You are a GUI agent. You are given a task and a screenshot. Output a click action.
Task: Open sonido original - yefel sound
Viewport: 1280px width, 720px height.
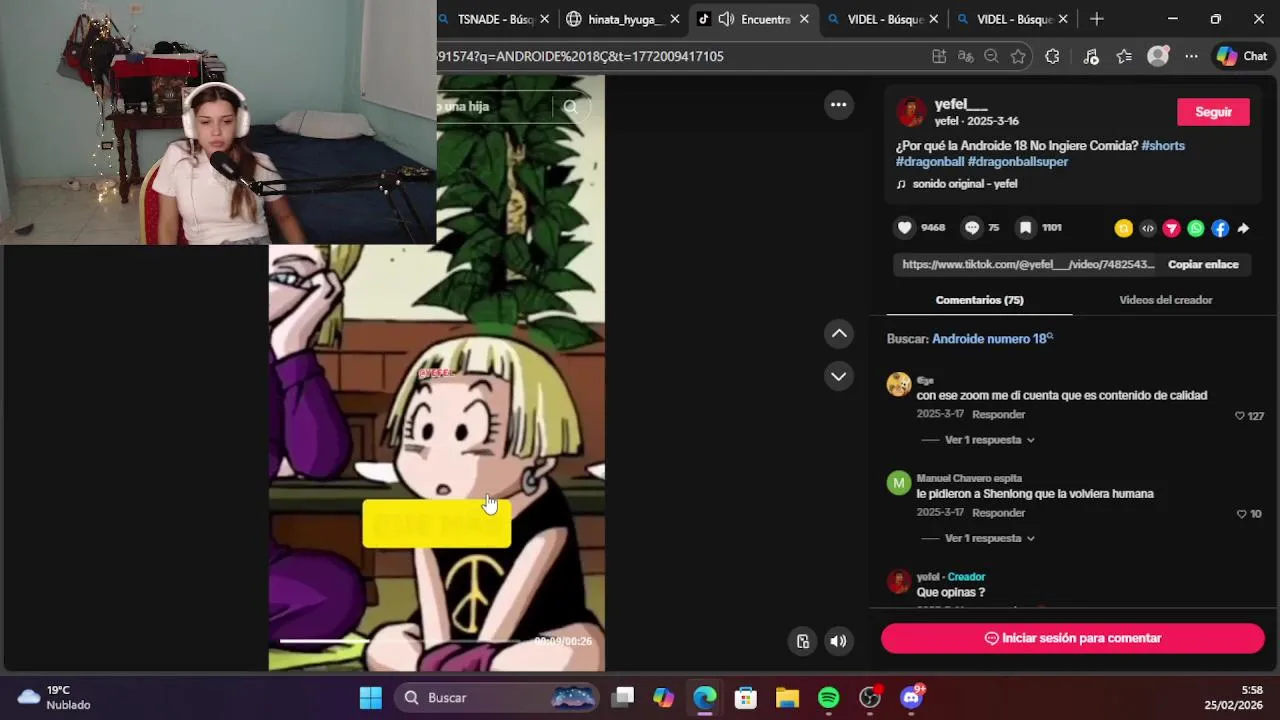click(x=957, y=184)
